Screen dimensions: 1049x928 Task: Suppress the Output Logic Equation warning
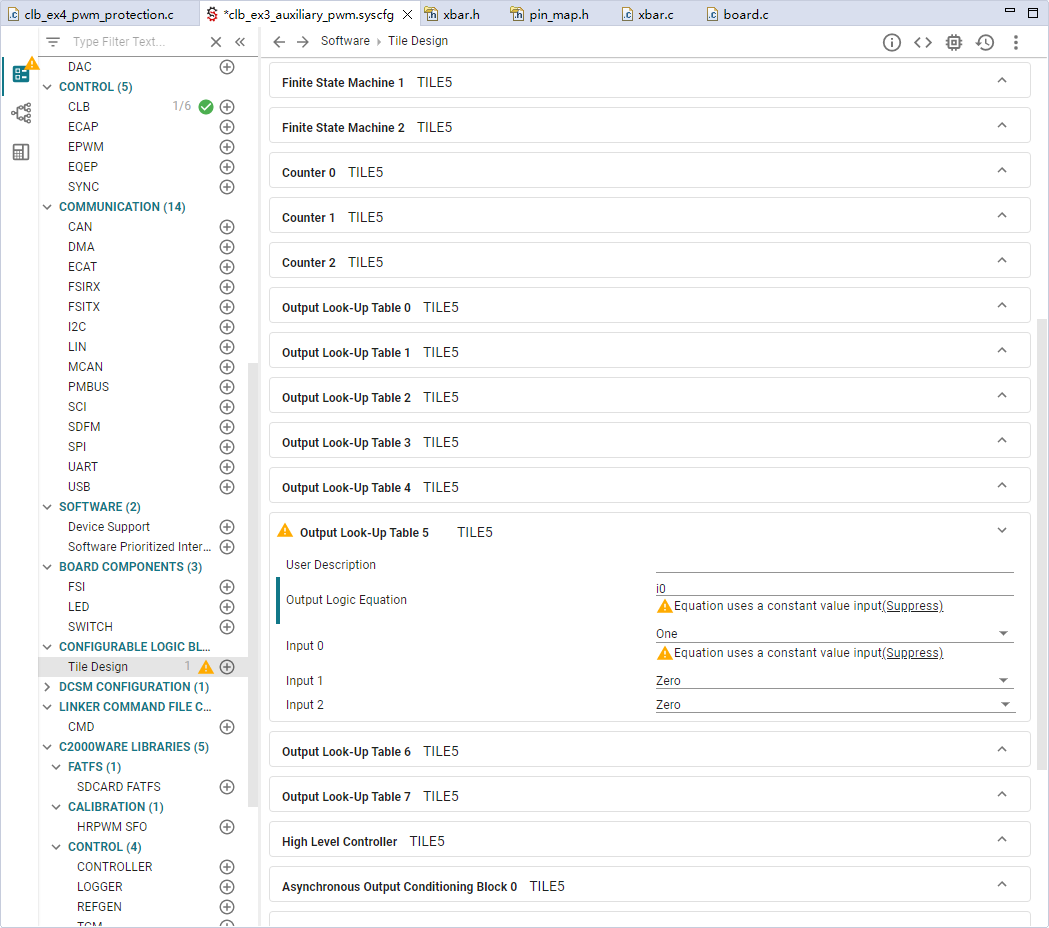coord(913,606)
